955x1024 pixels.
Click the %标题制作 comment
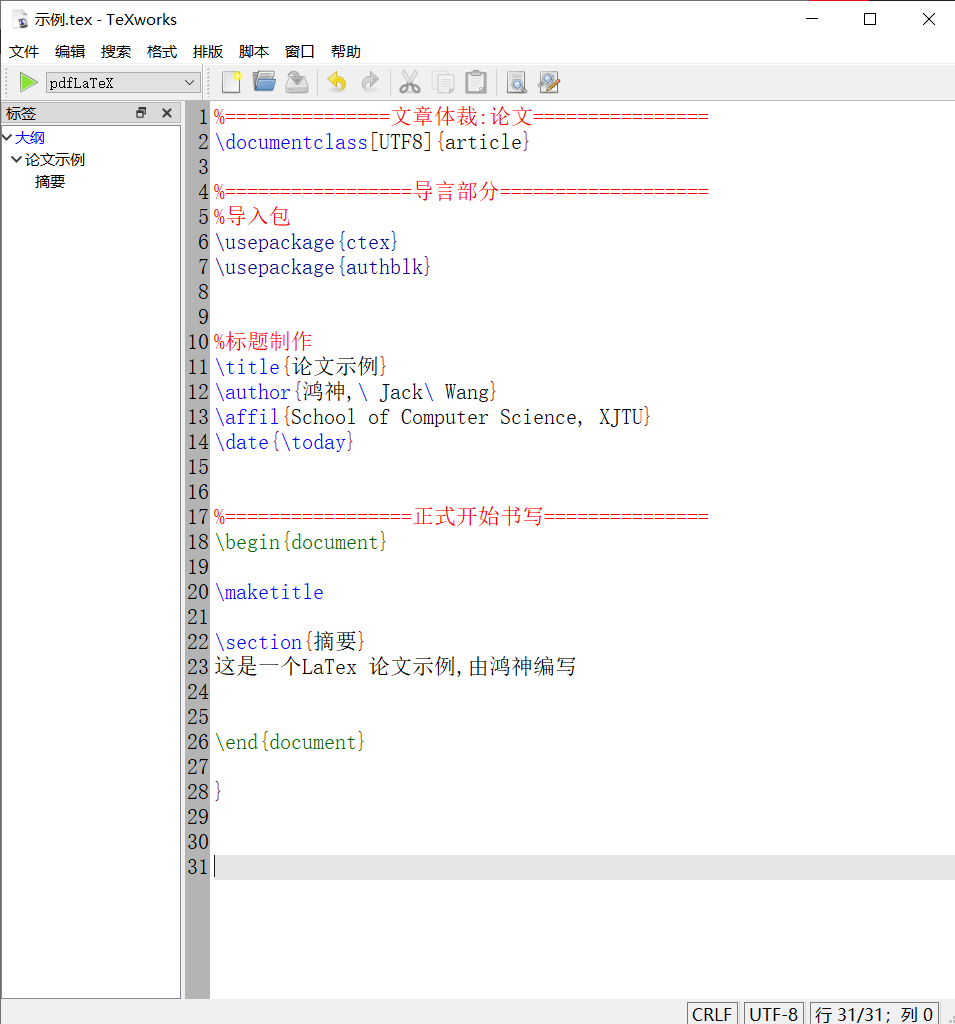(263, 342)
